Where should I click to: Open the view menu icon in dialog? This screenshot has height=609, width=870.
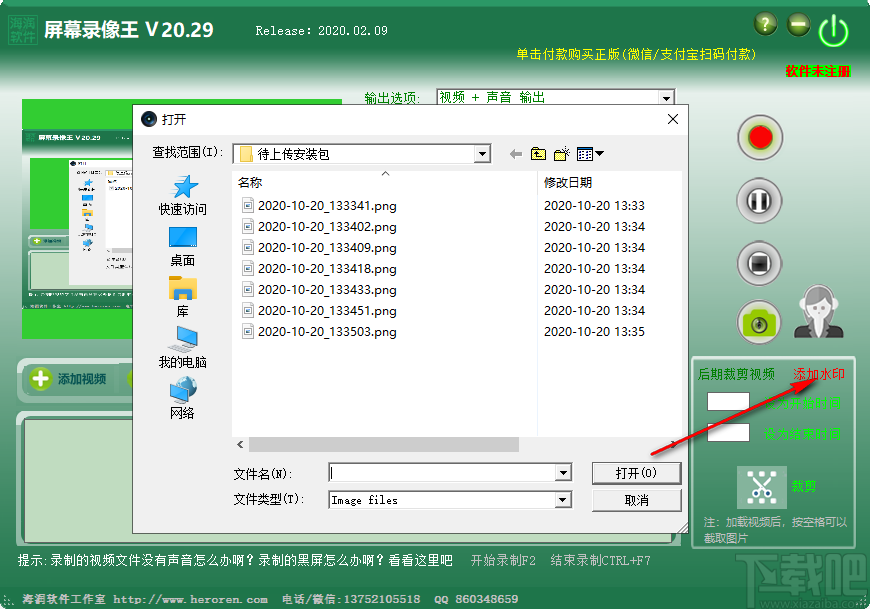(590, 154)
